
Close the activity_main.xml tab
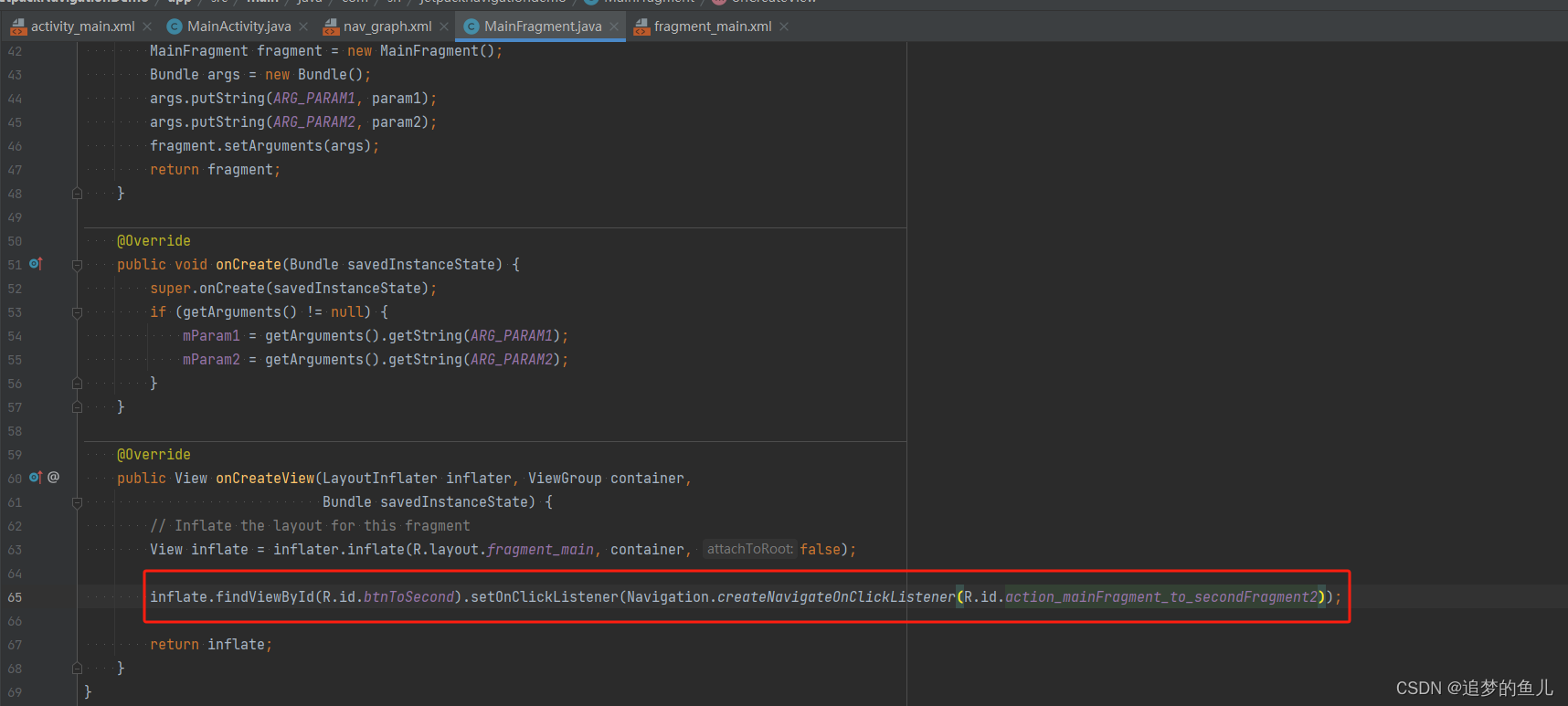[x=147, y=26]
